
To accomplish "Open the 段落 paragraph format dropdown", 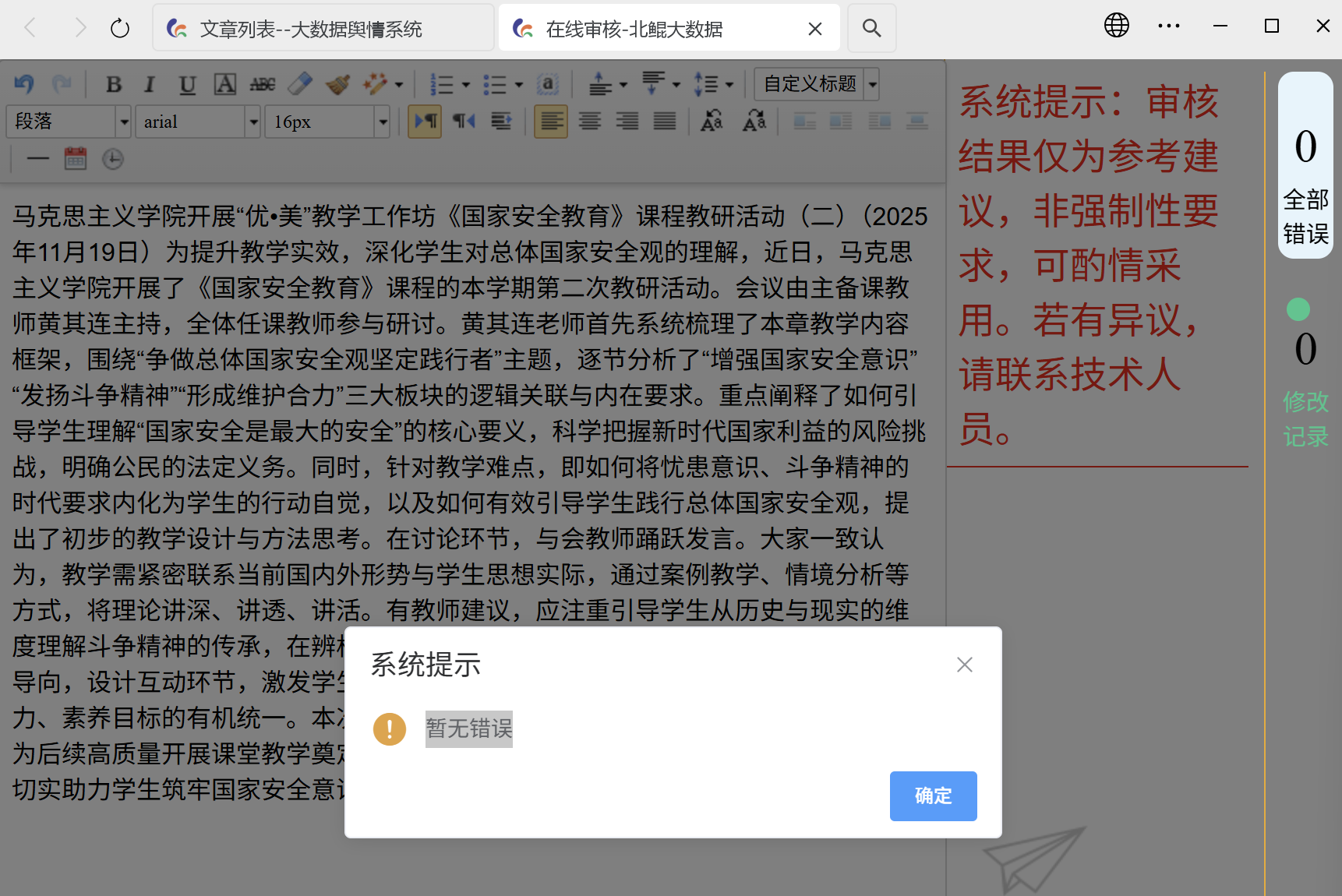I will pos(69,122).
